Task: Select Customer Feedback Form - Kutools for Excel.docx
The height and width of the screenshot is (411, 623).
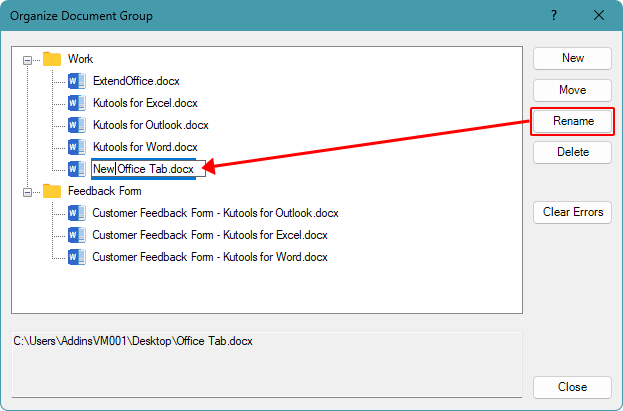Action: tap(210, 235)
